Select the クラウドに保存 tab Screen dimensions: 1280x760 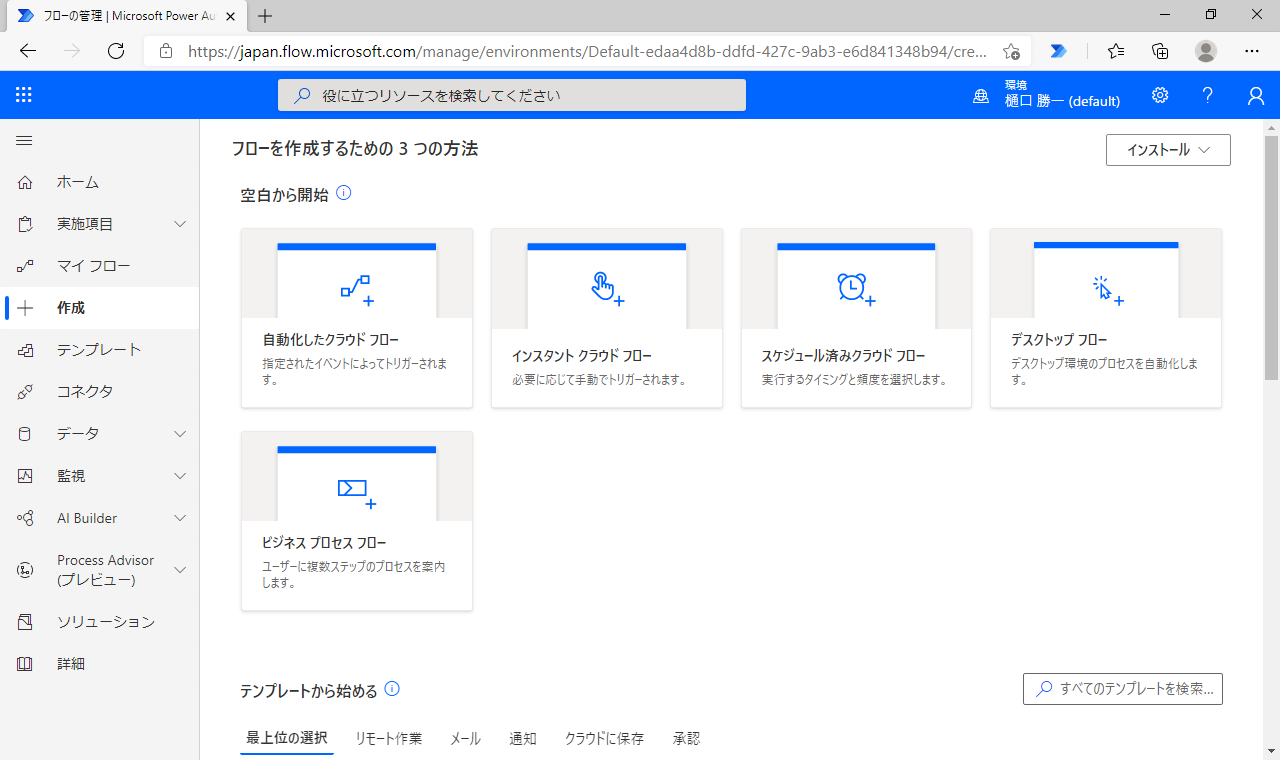(604, 739)
